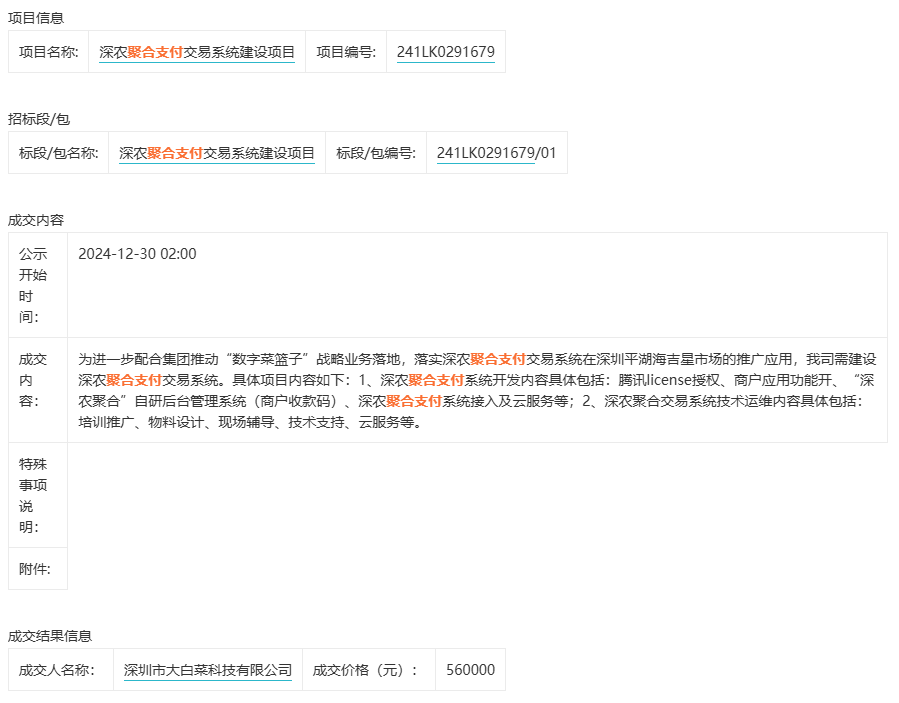The height and width of the screenshot is (703, 899).
Task: Click the description paragraph starting 为进一步配合集团
Action: point(477,390)
